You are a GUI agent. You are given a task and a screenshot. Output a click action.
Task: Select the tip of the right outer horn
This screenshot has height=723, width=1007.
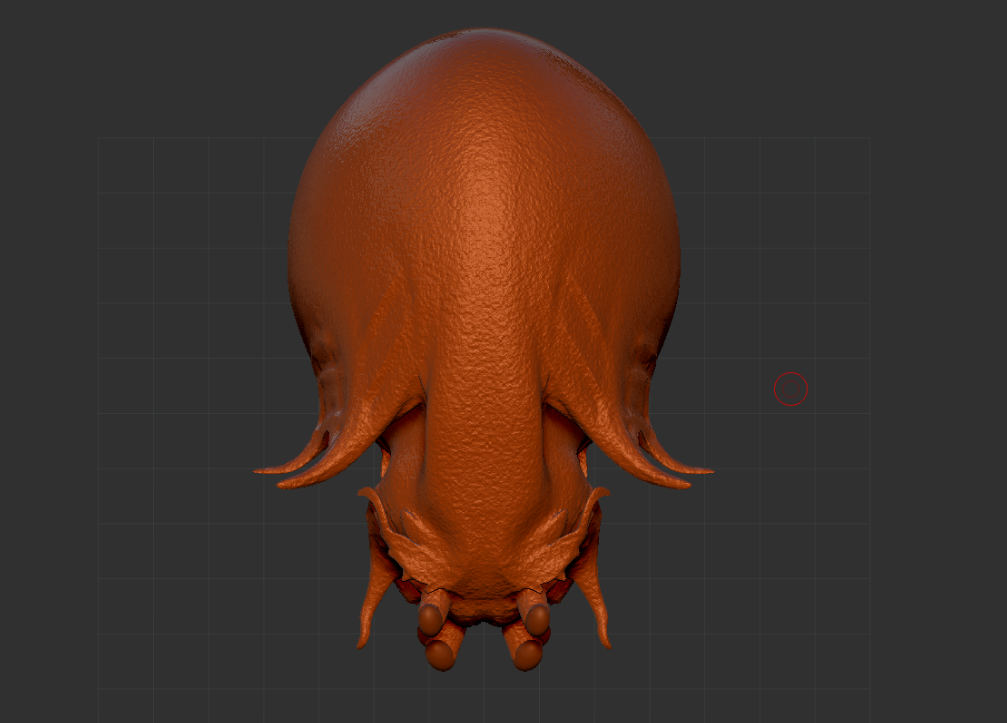708,470
